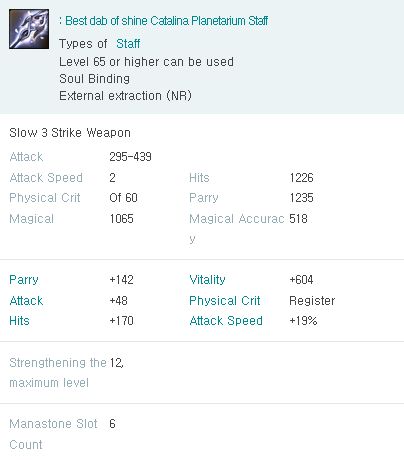Click the green Attack bonus label
Image resolution: width=404 pixels, height=460 pixels.
(x=26, y=301)
